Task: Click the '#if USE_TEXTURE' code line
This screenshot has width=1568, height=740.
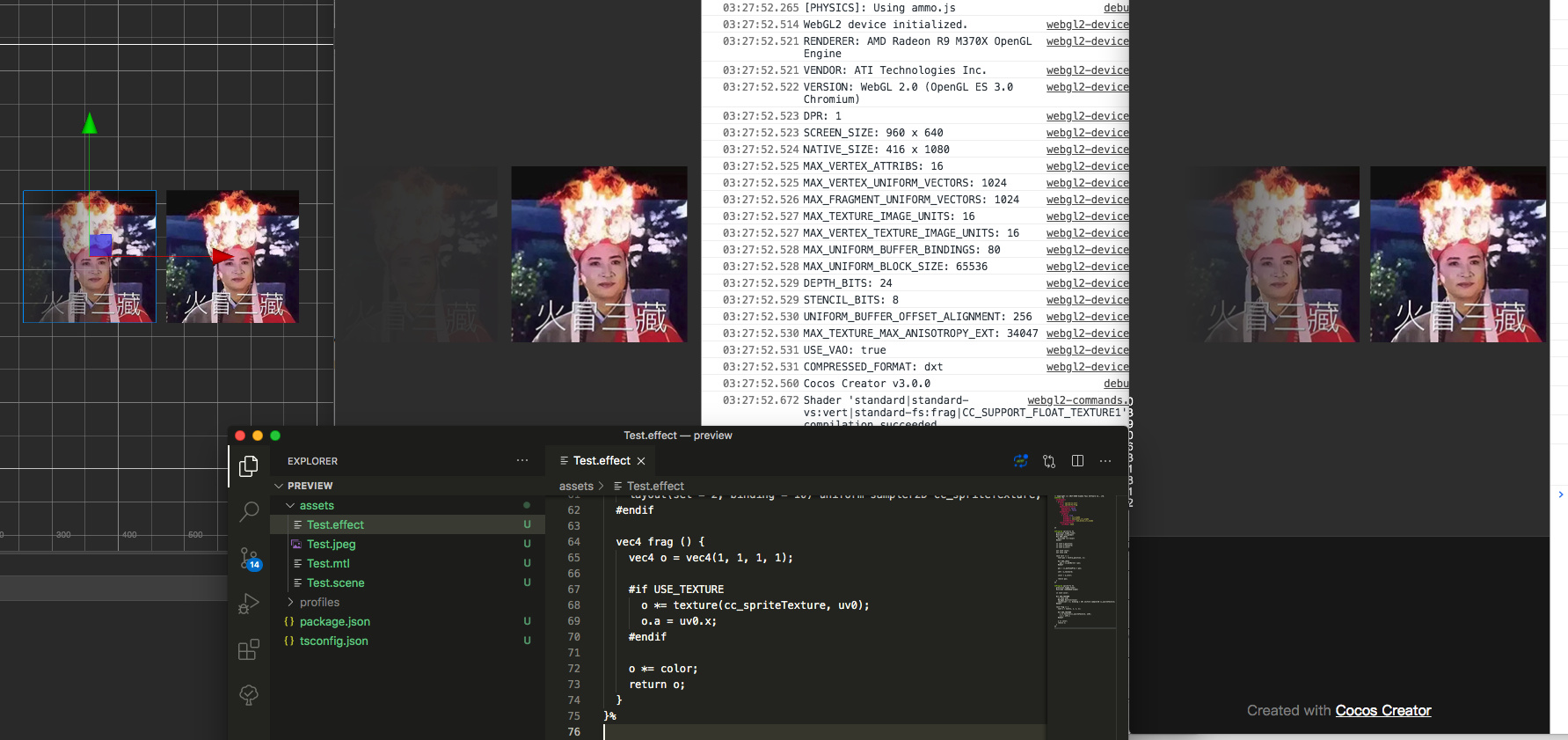Action: coord(676,590)
